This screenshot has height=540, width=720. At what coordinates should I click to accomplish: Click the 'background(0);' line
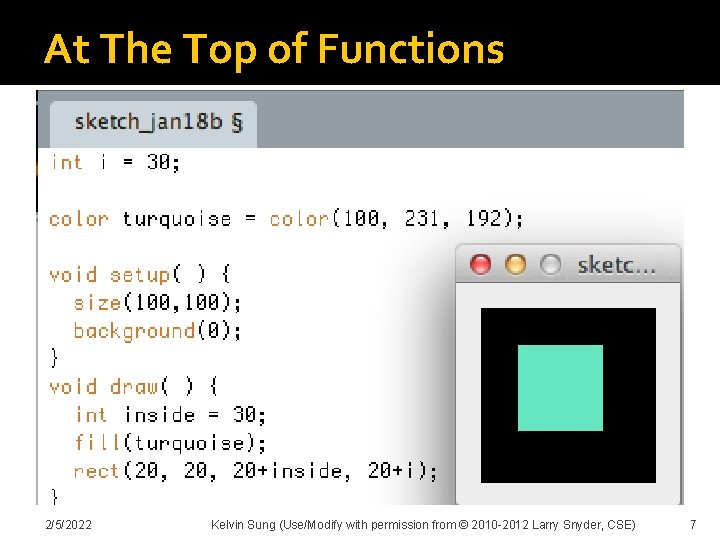pos(157,331)
